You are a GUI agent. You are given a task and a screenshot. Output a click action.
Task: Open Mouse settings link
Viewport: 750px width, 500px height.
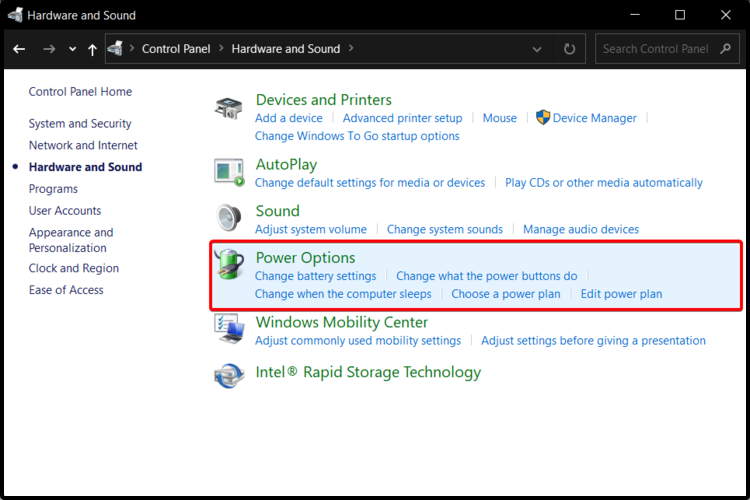coord(499,118)
